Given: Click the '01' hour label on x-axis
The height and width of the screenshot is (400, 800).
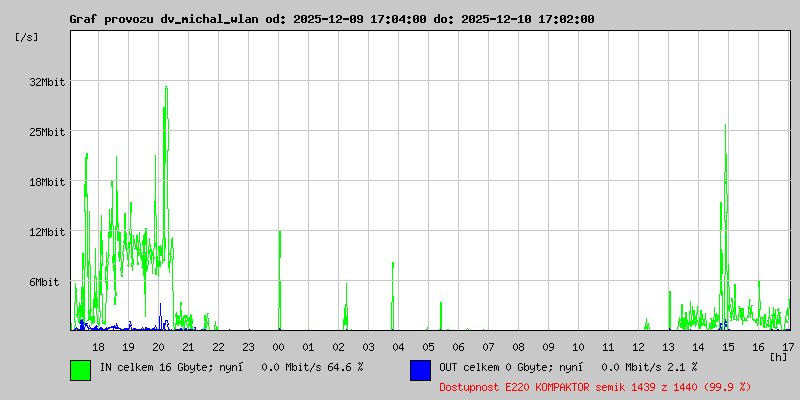Looking at the screenshot, I should 308,347.
